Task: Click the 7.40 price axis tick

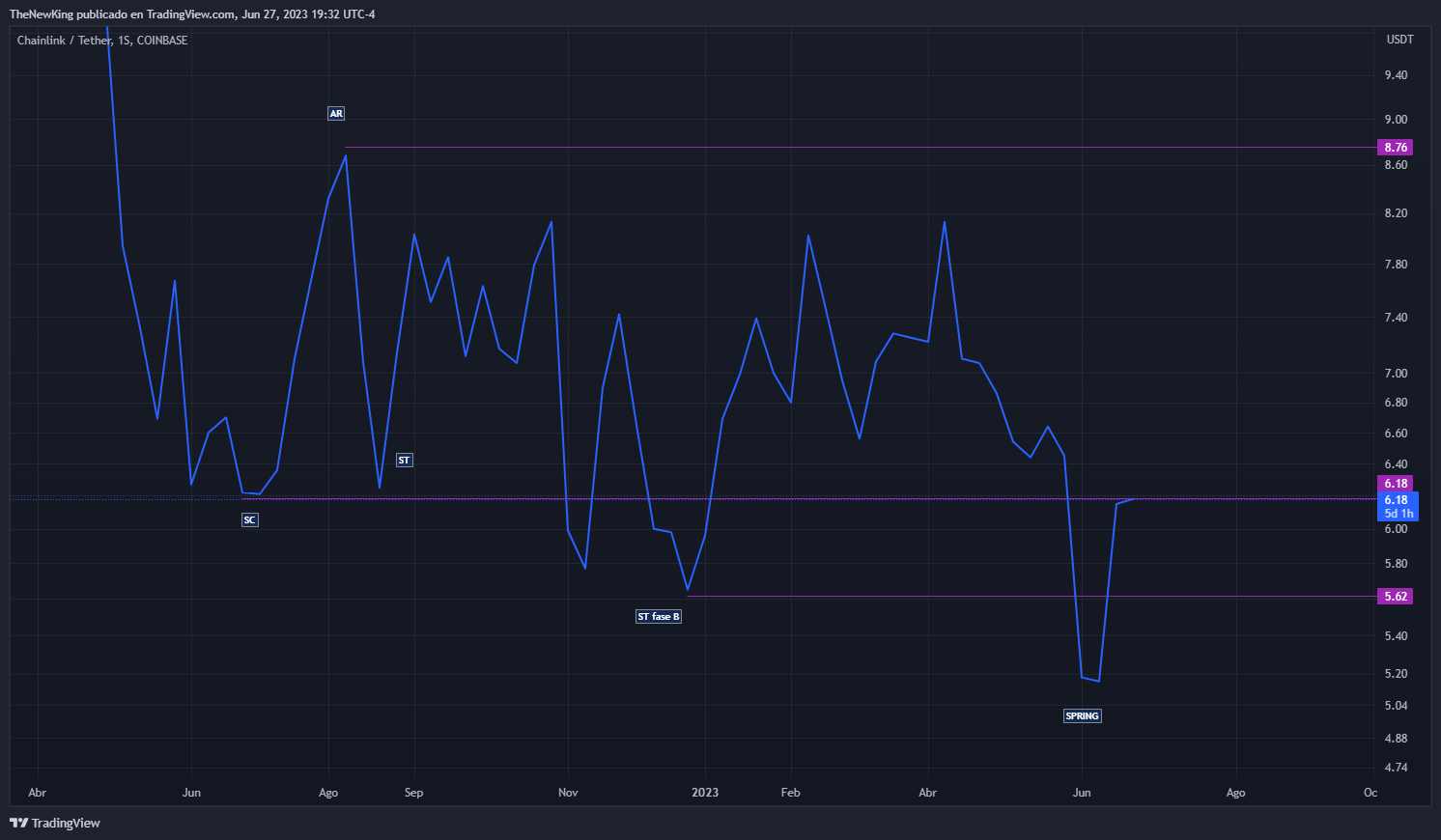Action: click(x=1396, y=318)
